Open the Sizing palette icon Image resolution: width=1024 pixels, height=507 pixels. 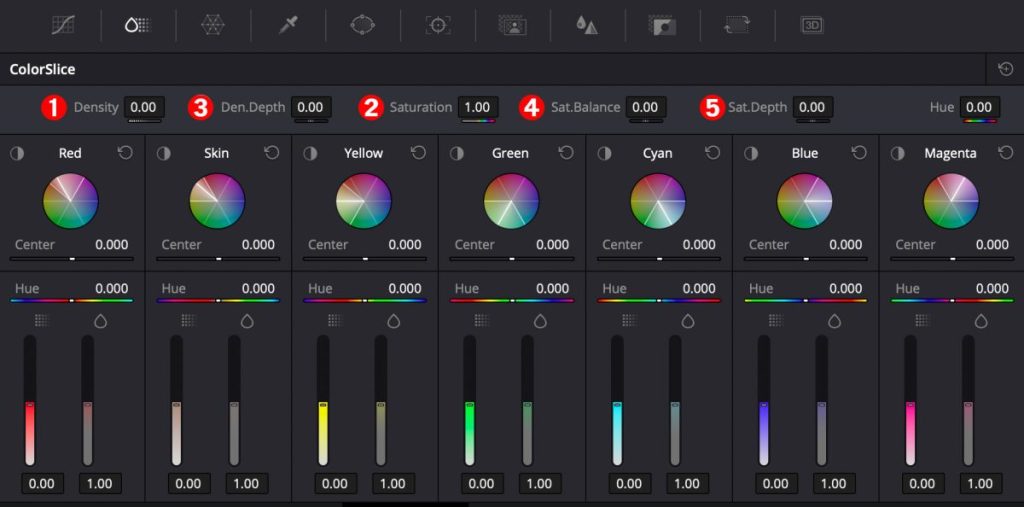[737, 25]
